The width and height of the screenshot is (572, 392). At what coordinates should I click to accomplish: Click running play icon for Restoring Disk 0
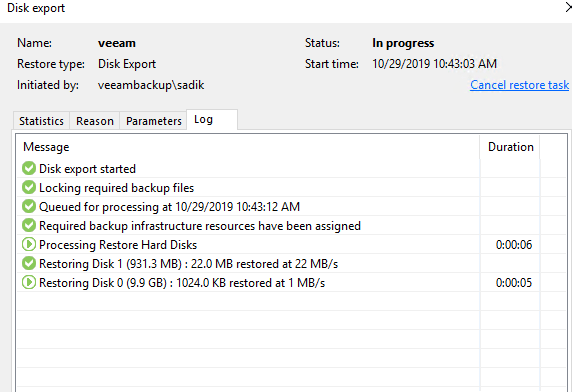[28, 282]
